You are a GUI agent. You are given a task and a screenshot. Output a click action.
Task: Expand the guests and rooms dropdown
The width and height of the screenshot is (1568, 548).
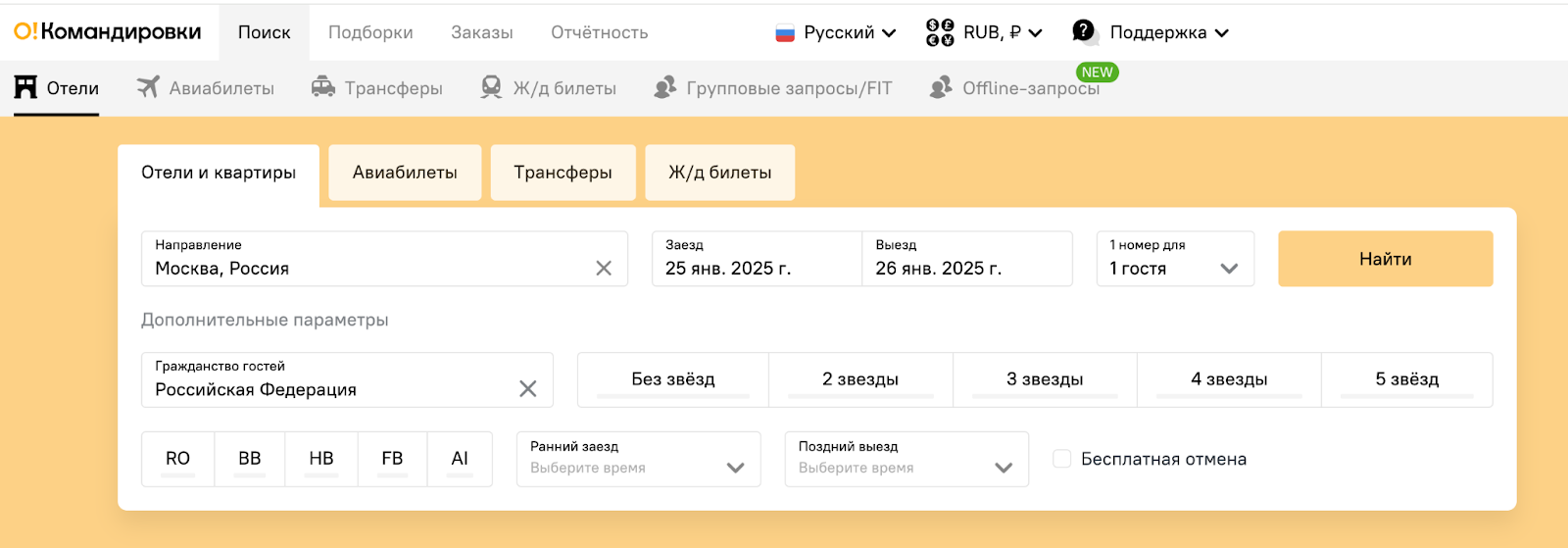click(1175, 259)
